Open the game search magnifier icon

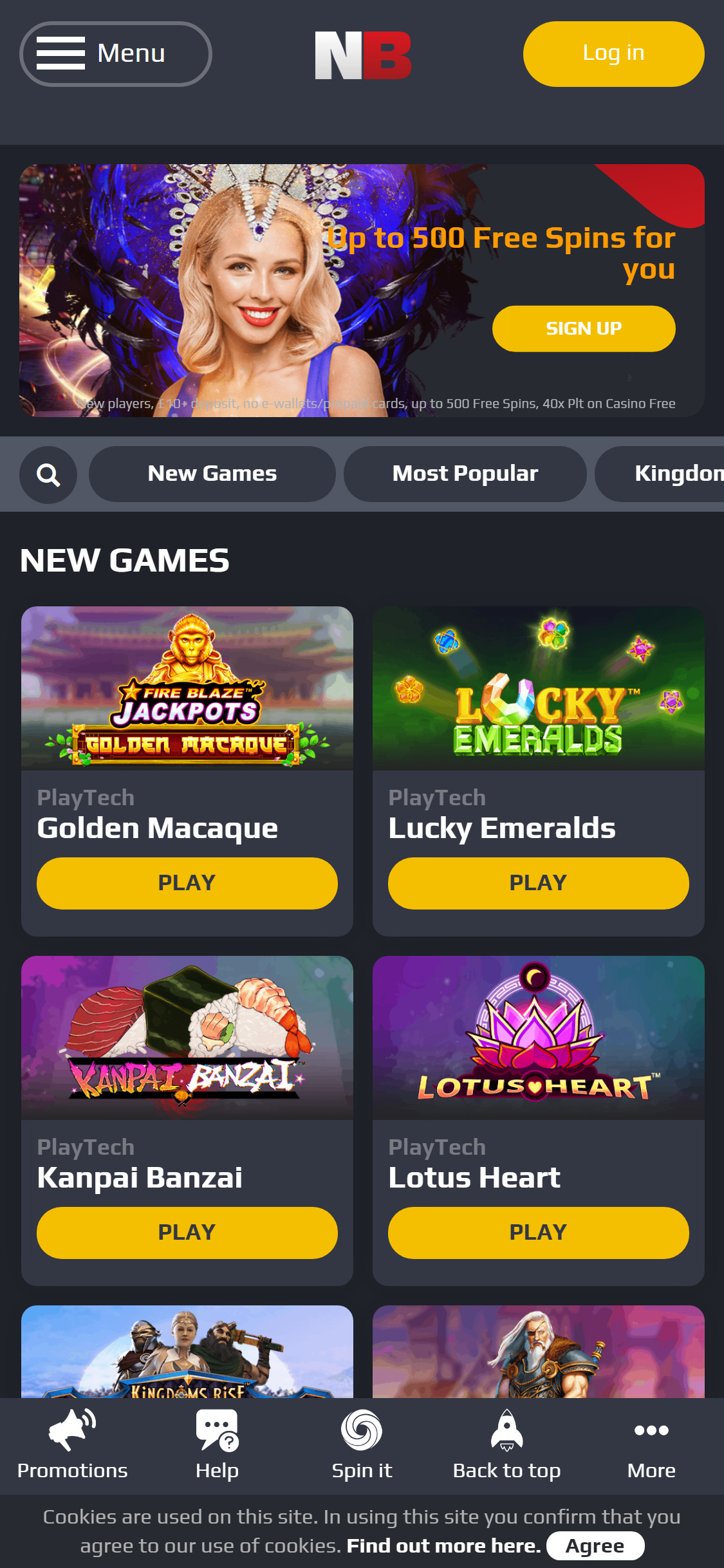[x=48, y=475]
